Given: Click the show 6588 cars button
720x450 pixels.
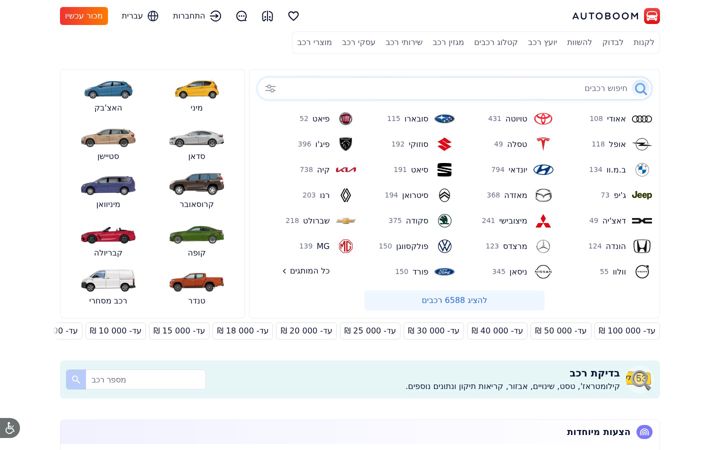Looking at the screenshot, I should [x=454, y=300].
